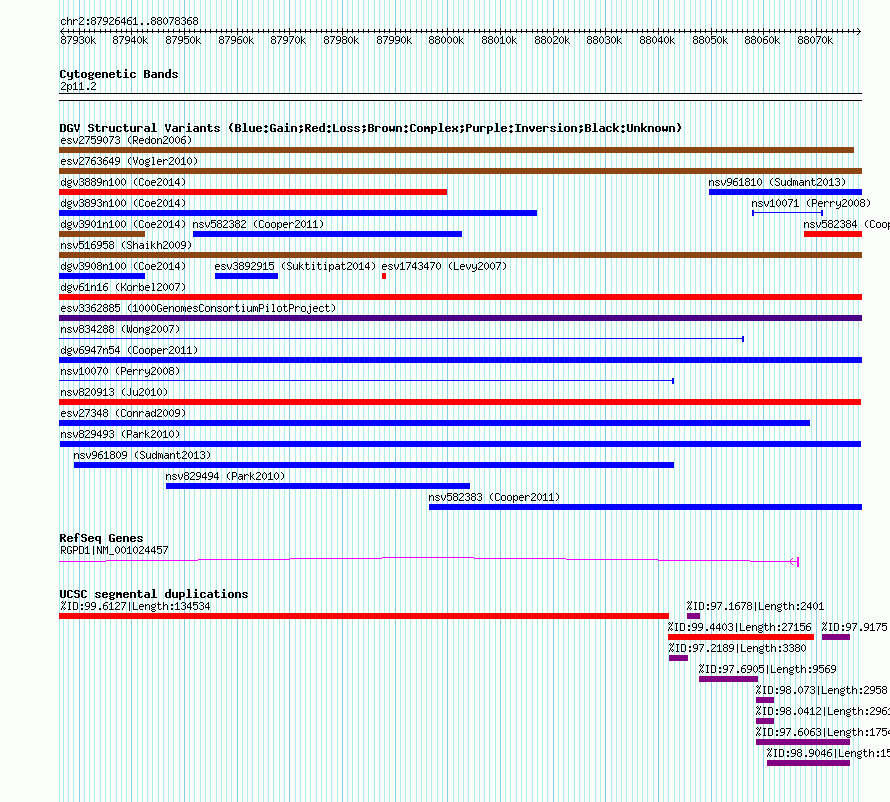Click esv1743470 (Levy2007) variant label
The height and width of the screenshot is (802, 890).
click(x=444, y=266)
